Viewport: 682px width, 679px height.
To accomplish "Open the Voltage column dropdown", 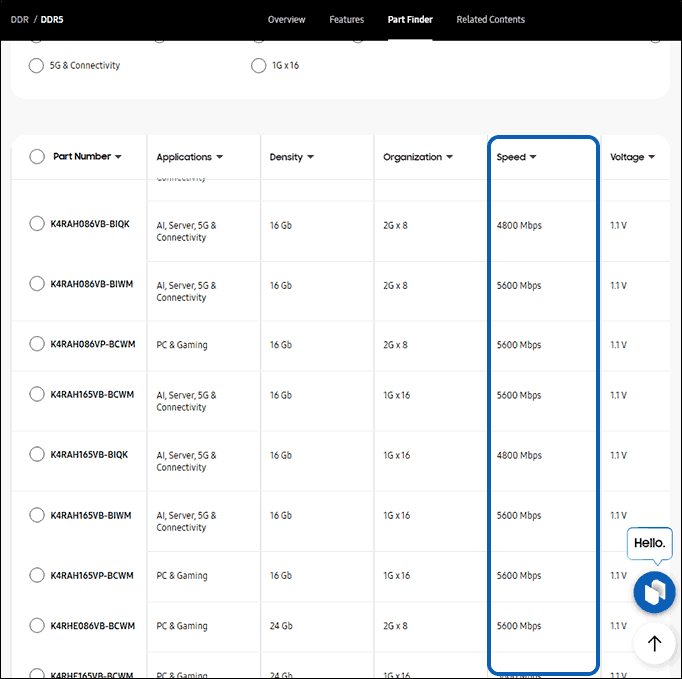I will pyautogui.click(x=652, y=157).
